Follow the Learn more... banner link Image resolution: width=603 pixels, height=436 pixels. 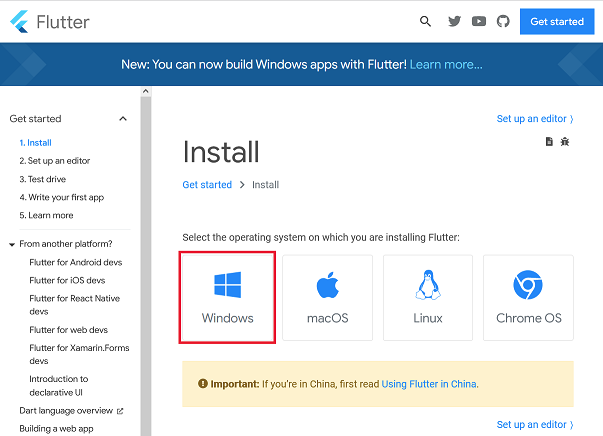446,65
